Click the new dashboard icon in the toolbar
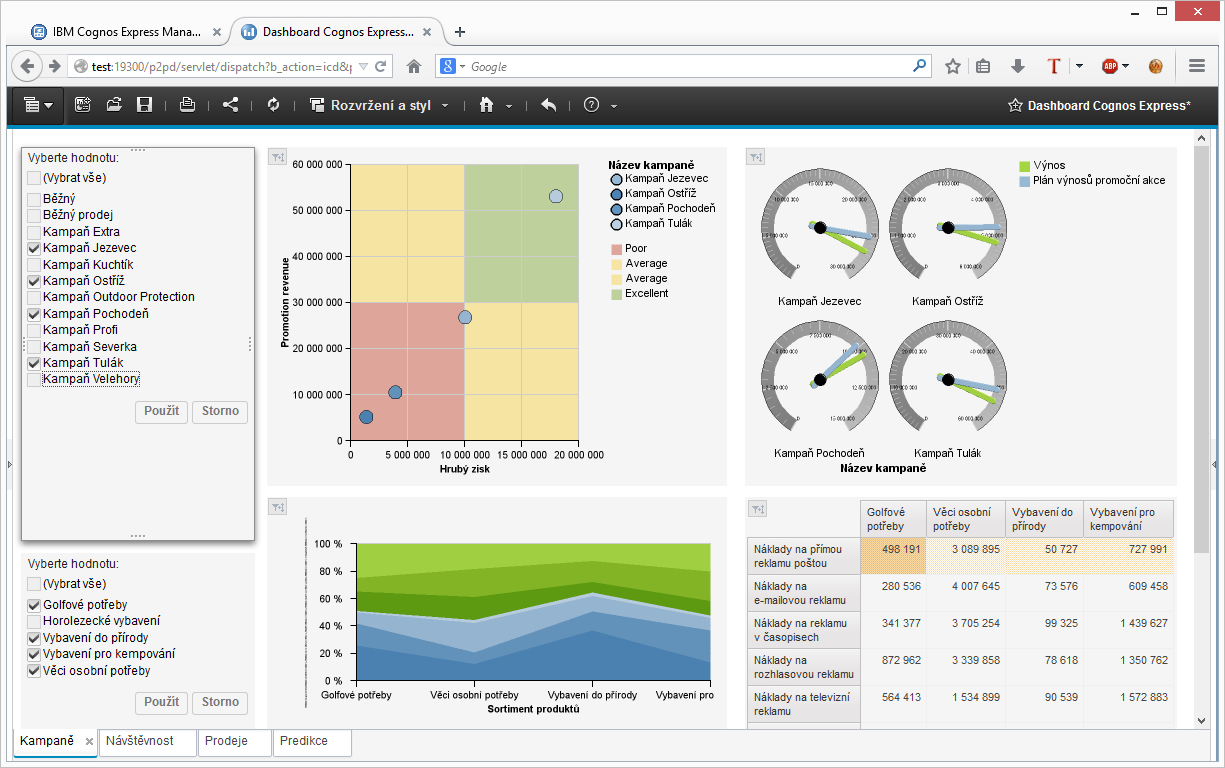 [83, 105]
